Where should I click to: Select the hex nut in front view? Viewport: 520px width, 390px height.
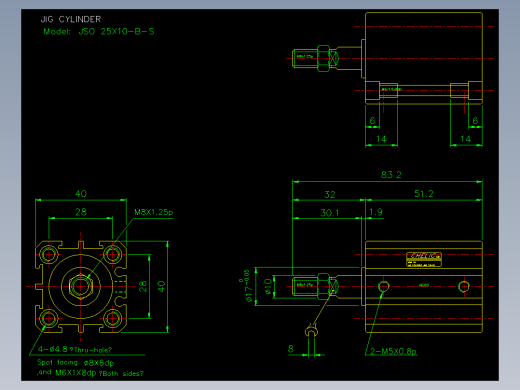(x=80, y=286)
